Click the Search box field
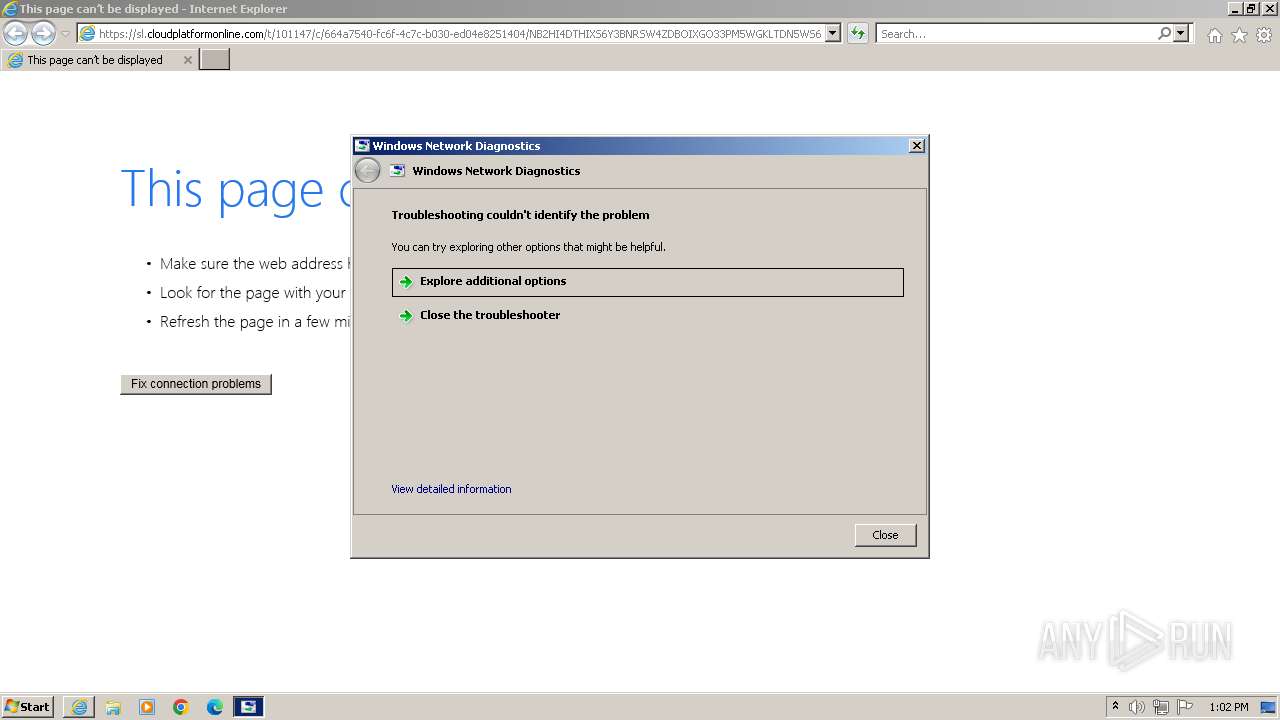Screen dimensions: 1280x720 (1015, 34)
